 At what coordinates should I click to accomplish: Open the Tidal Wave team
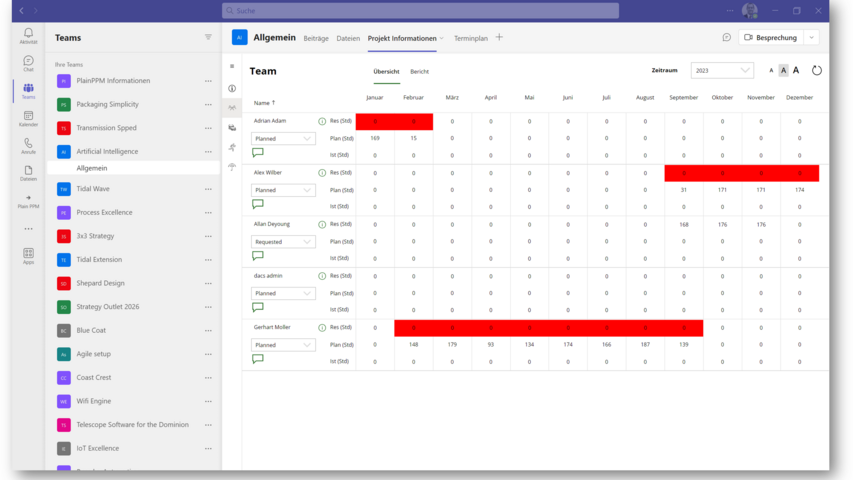point(92,188)
